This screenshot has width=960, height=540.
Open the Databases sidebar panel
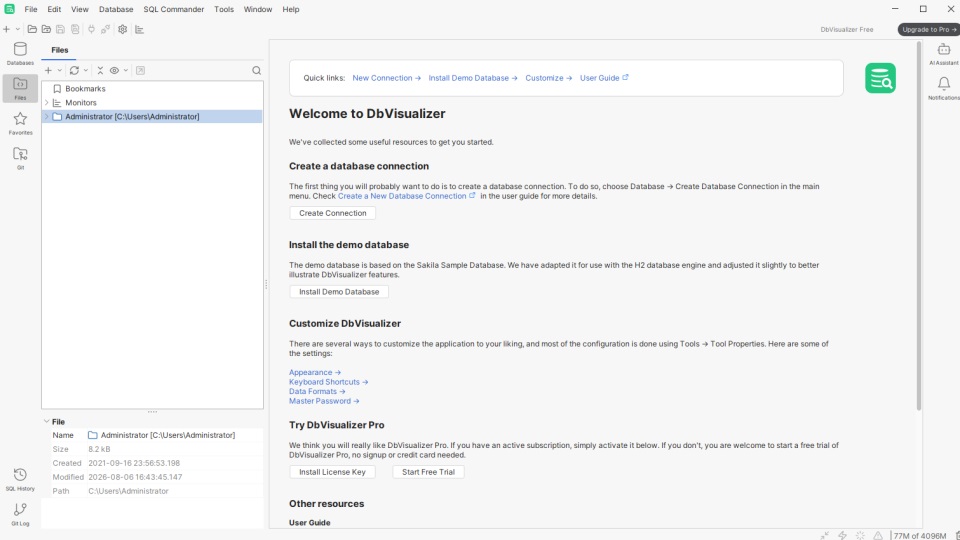click(20, 53)
